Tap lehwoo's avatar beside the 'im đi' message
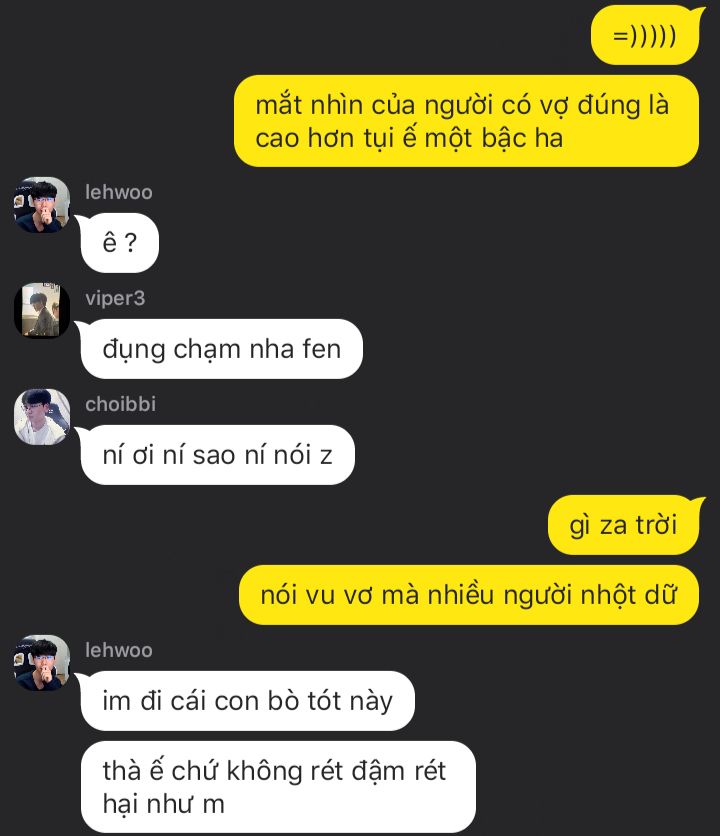The width and height of the screenshot is (720, 836). 42,663
